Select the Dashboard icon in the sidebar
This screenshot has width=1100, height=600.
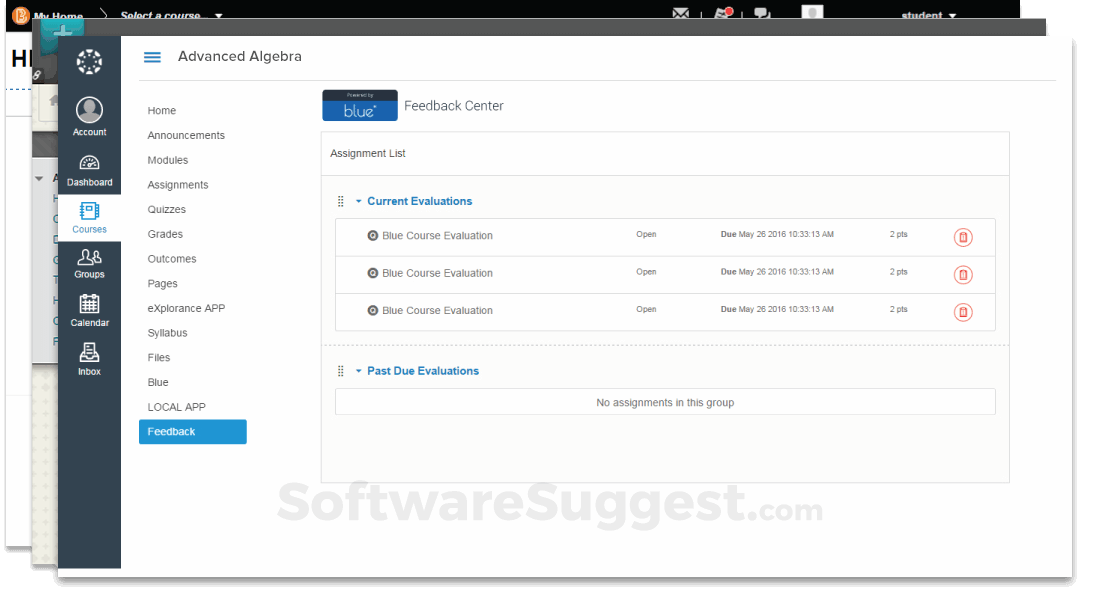pos(89,165)
